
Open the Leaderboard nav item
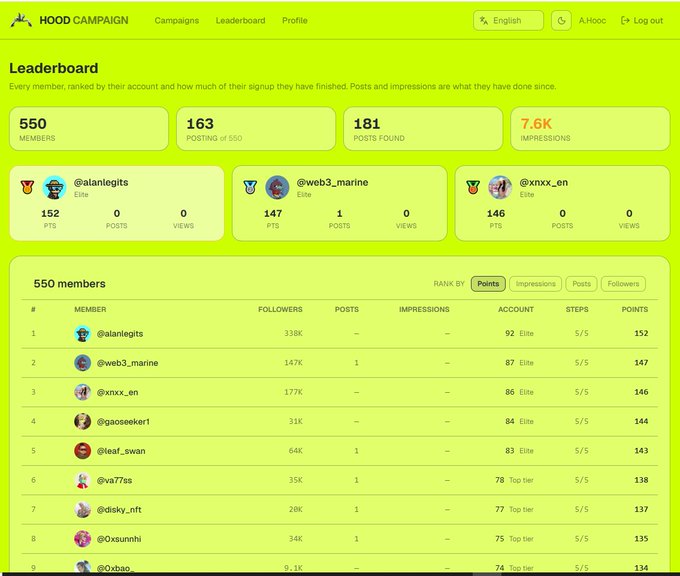tap(240, 20)
